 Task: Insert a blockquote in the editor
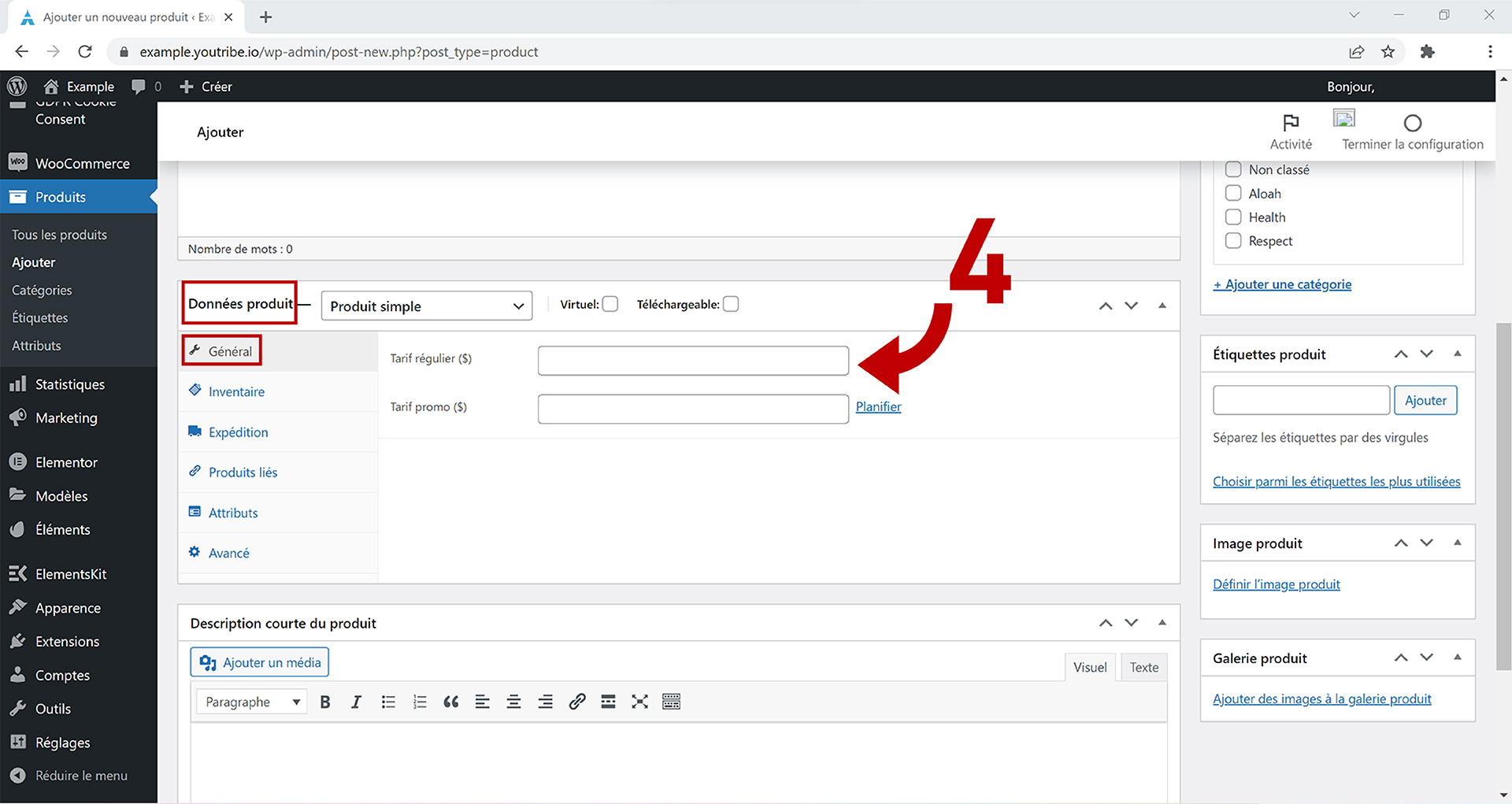tap(450, 702)
